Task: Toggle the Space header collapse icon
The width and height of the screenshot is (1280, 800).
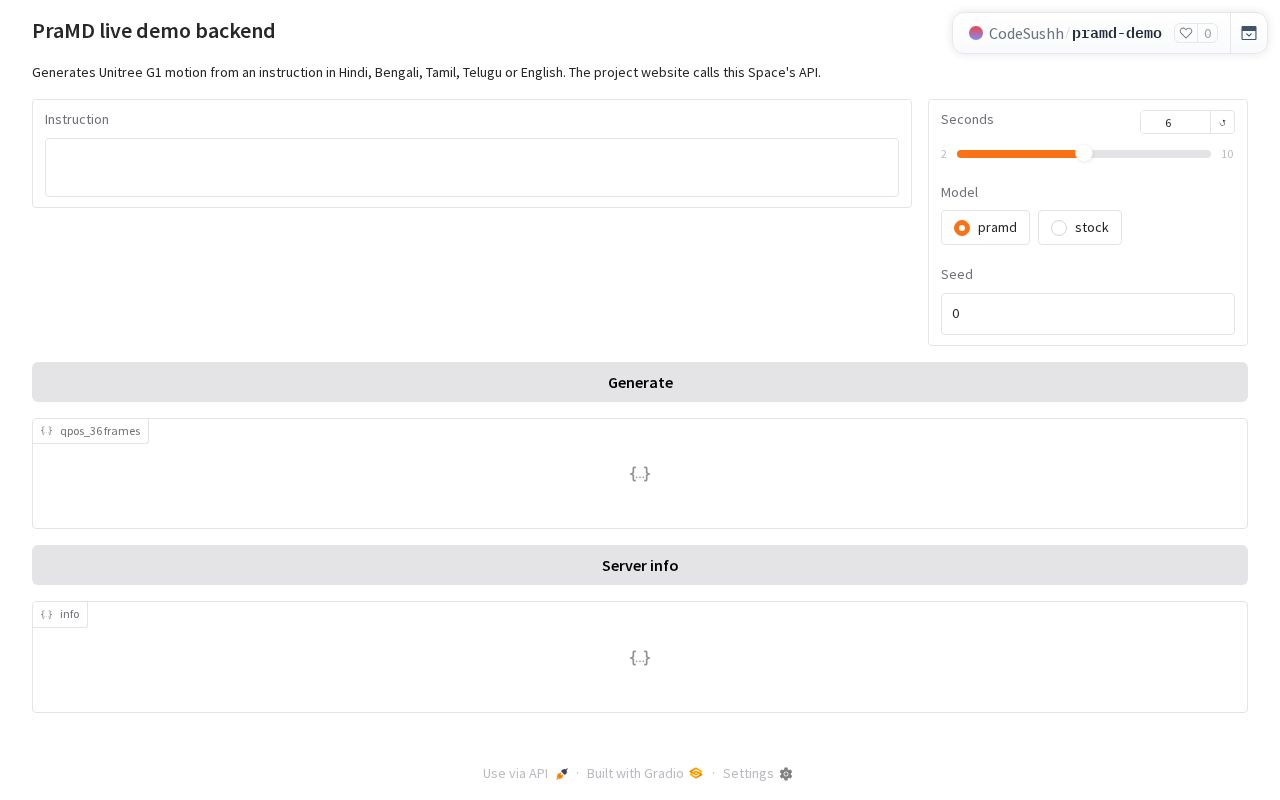Action: [1249, 33]
